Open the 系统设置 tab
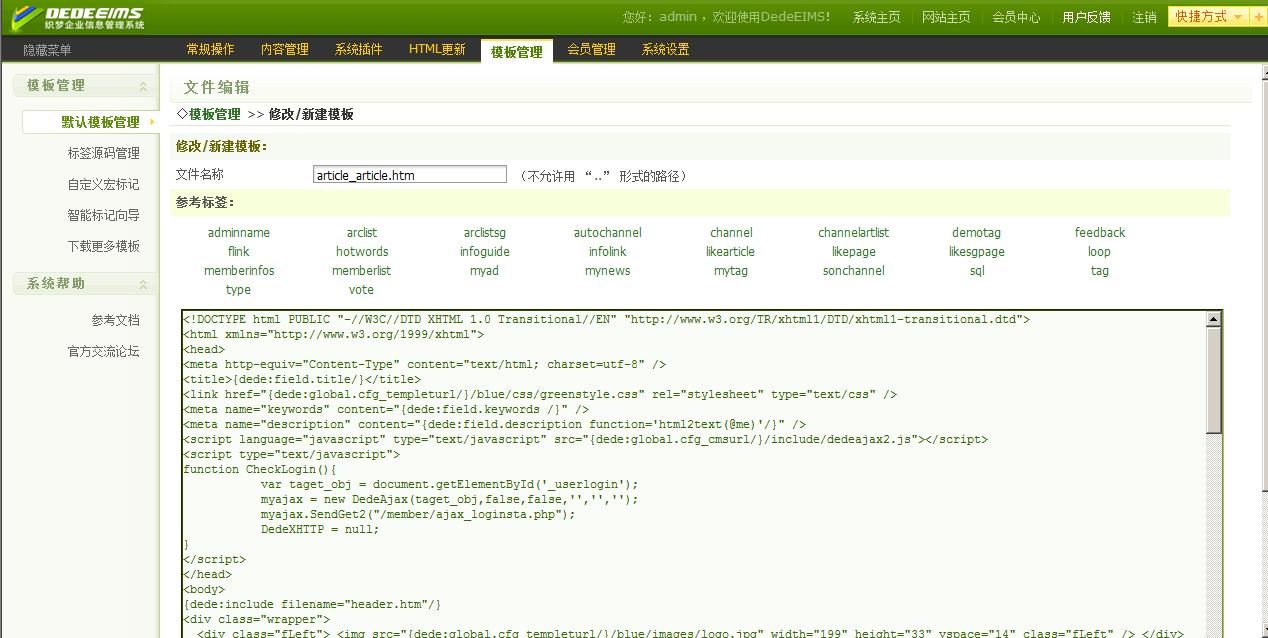Image resolution: width=1268 pixels, height=638 pixels. coord(665,49)
